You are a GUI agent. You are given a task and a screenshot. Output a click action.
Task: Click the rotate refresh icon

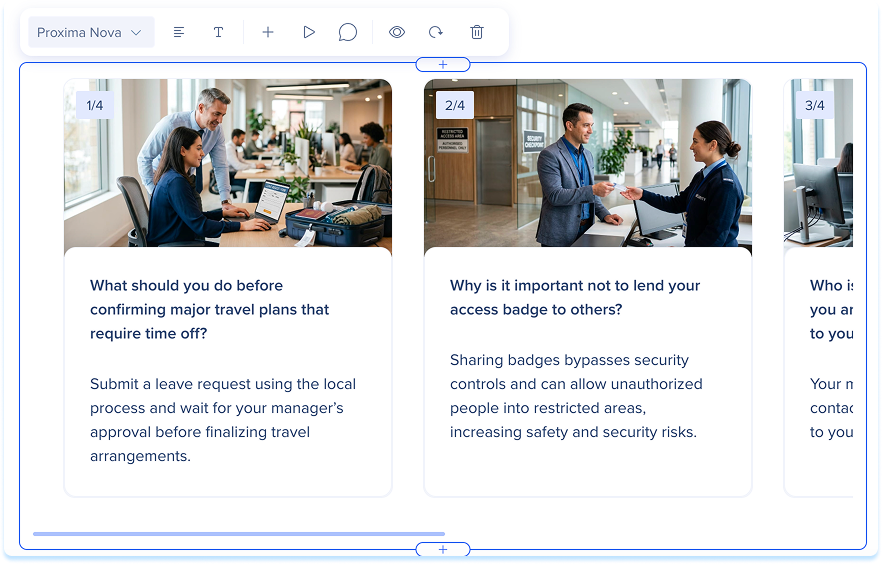(x=436, y=33)
